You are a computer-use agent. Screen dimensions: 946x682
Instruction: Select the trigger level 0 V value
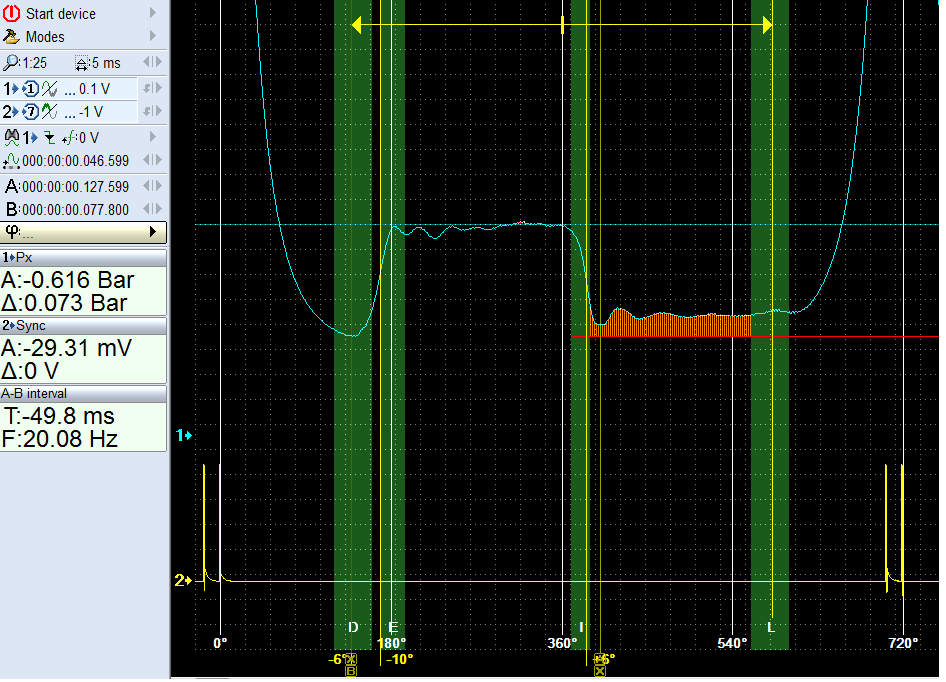tap(89, 138)
